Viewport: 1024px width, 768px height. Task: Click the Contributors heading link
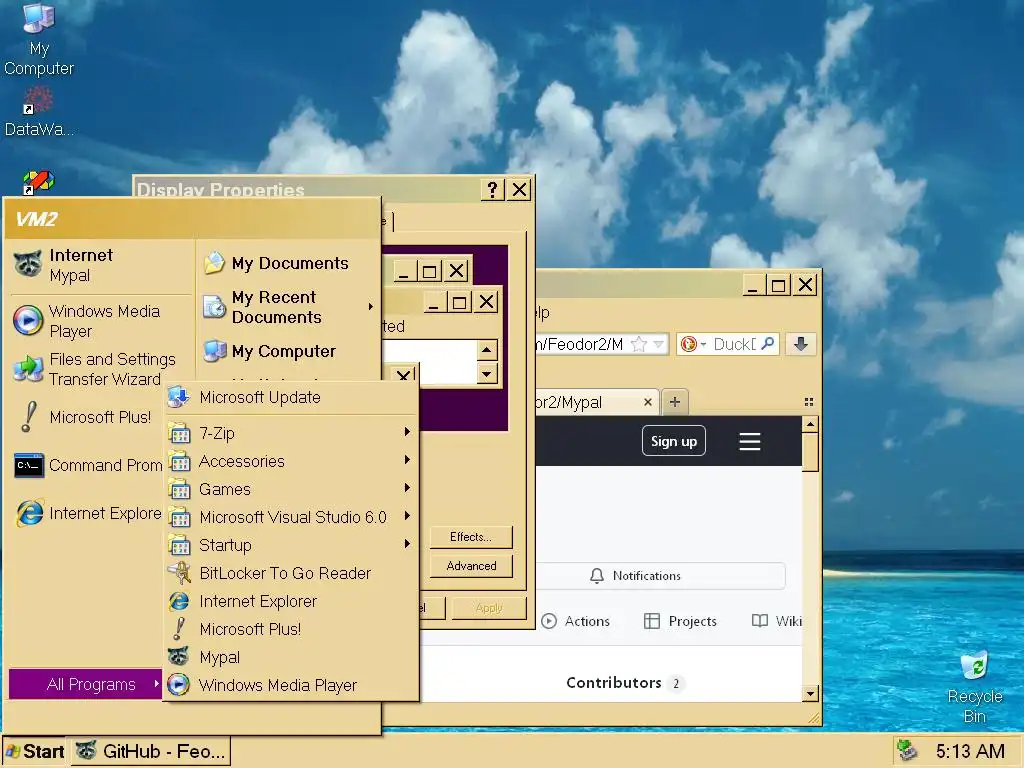click(x=613, y=682)
